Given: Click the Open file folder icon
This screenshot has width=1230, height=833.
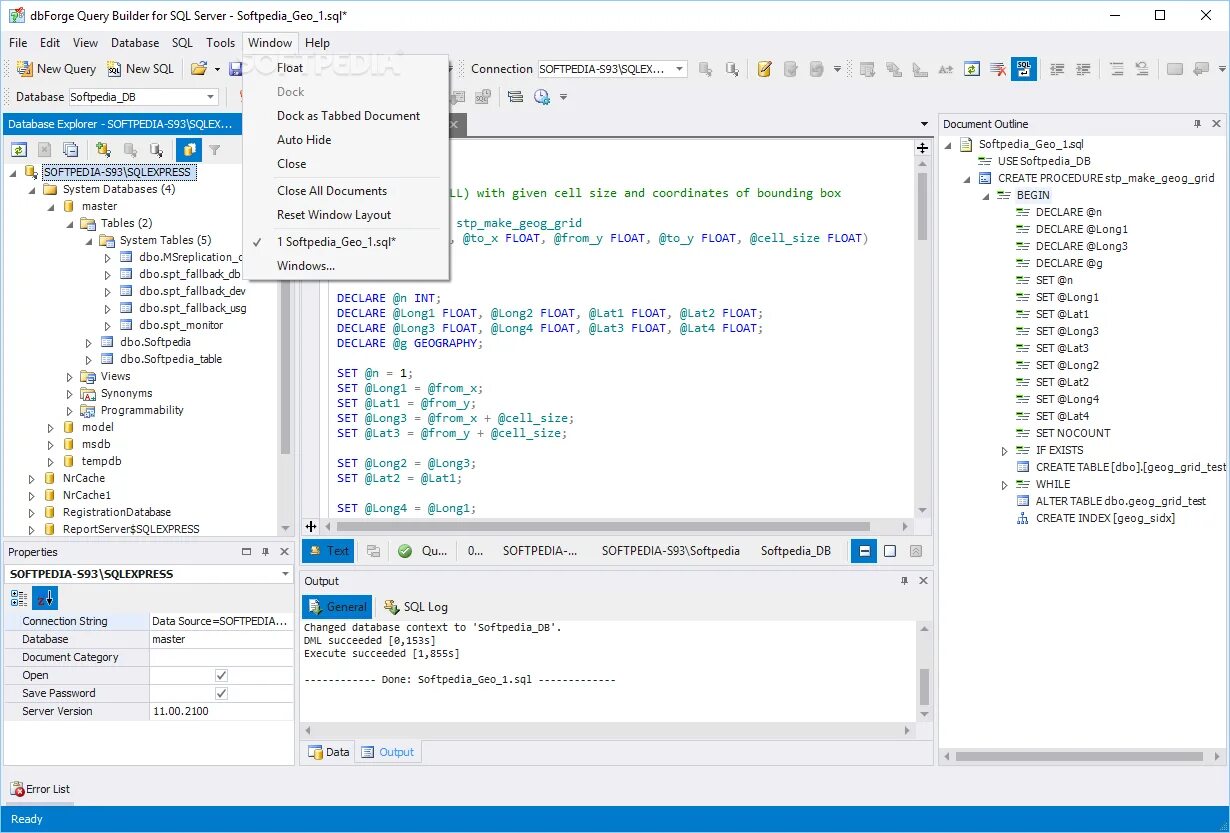Looking at the screenshot, I should pos(198,69).
